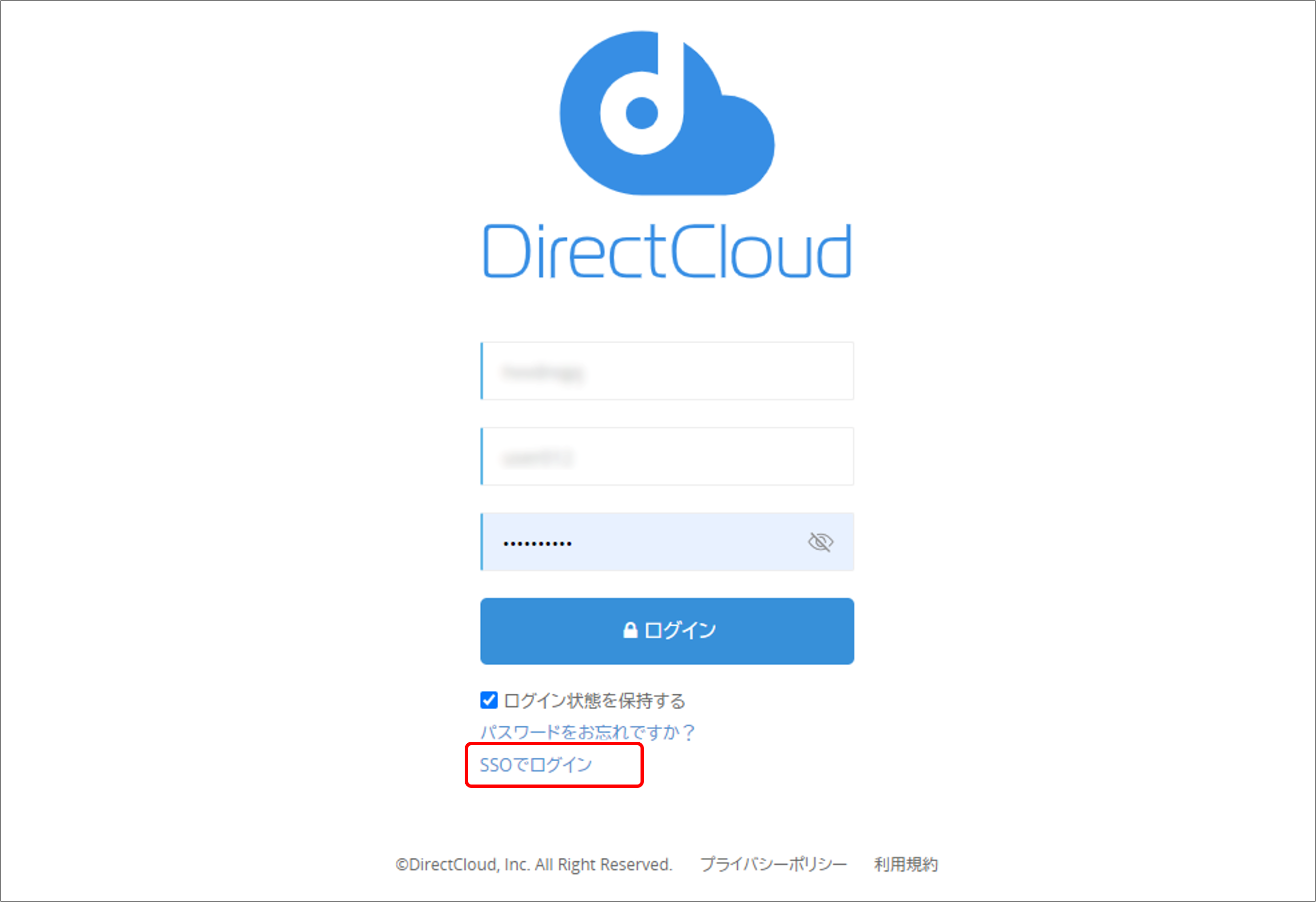Click the blurred company ID input field
The width and height of the screenshot is (1316, 902).
pyautogui.click(x=667, y=371)
